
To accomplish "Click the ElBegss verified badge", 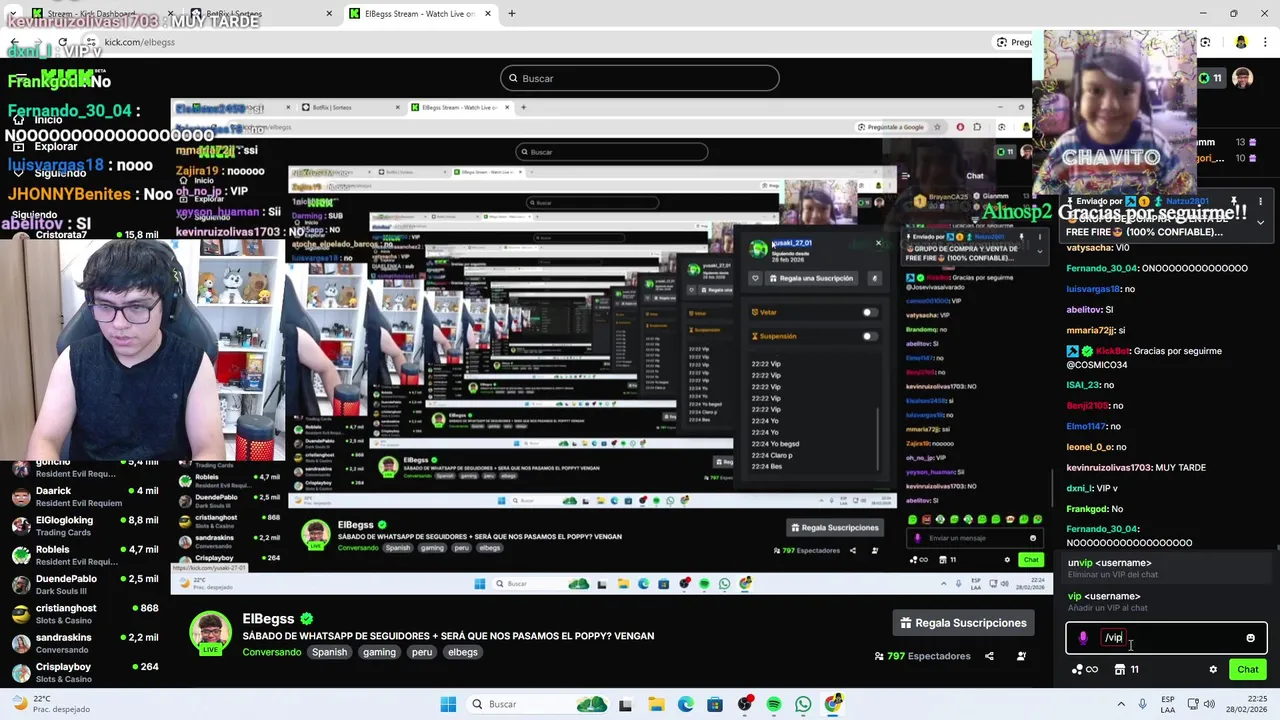I will click(307, 619).
